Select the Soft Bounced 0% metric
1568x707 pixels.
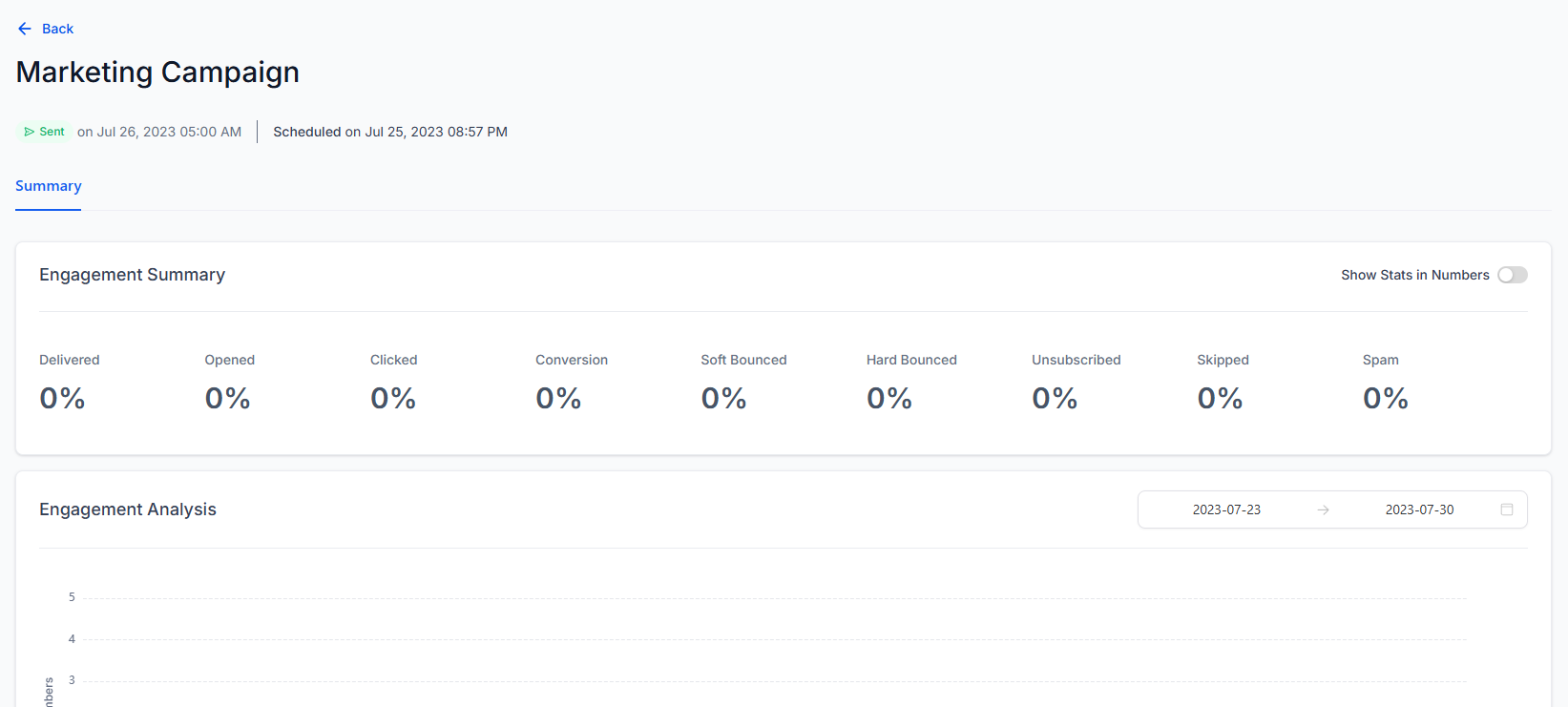(723, 398)
